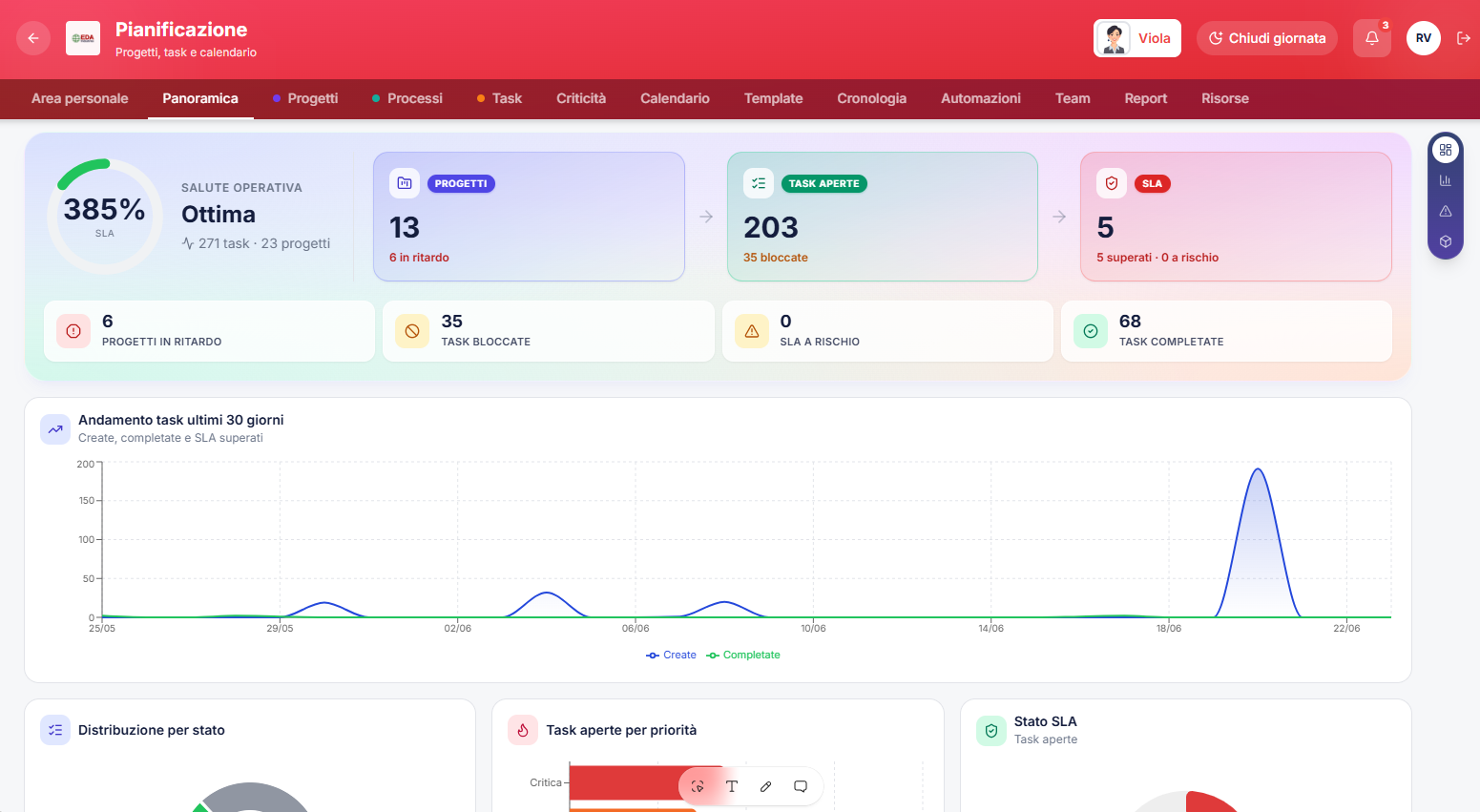The width and height of the screenshot is (1480, 812).
Task: Click the back arrow in the header
Action: (x=33, y=38)
